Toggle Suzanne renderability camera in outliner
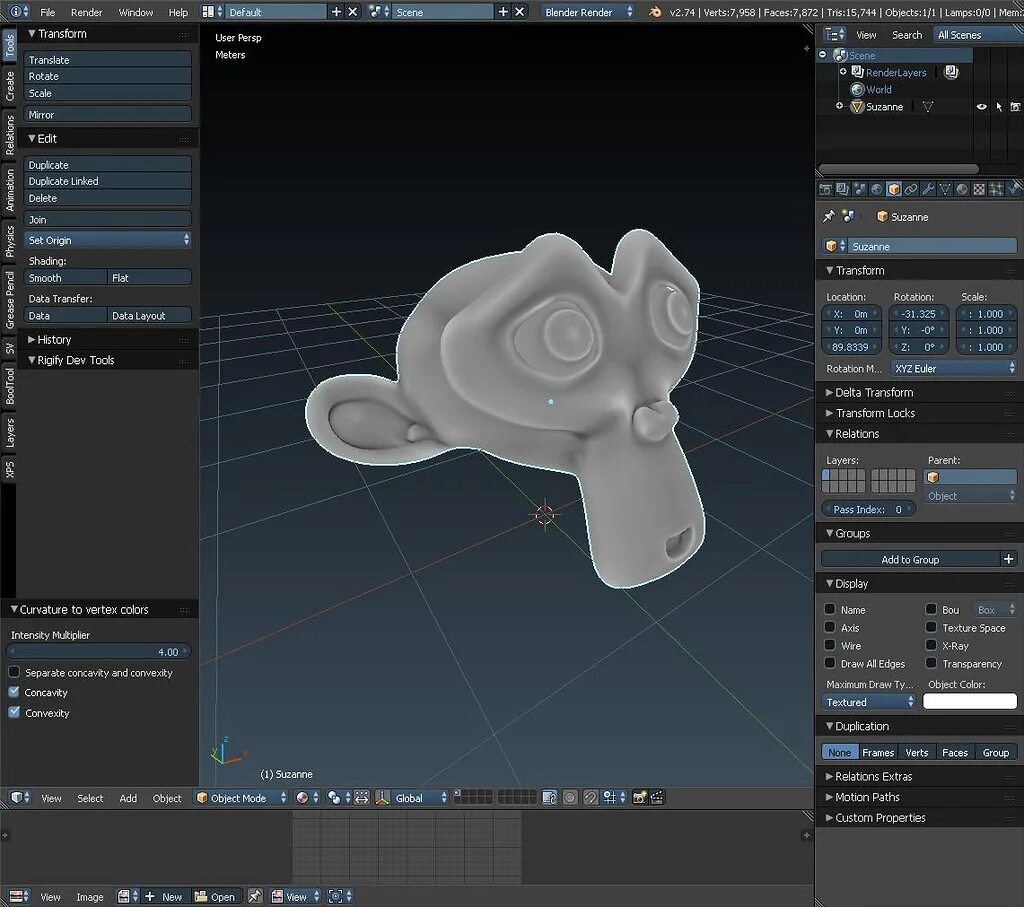 tap(1016, 106)
